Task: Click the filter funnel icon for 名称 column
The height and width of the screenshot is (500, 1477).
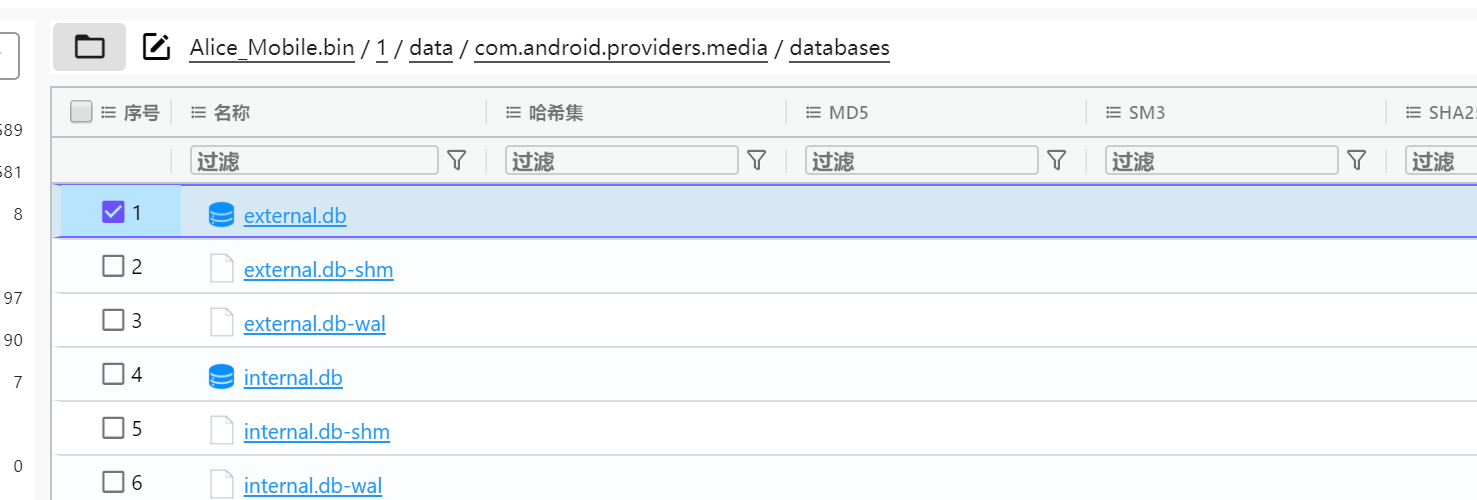Action: (456, 160)
